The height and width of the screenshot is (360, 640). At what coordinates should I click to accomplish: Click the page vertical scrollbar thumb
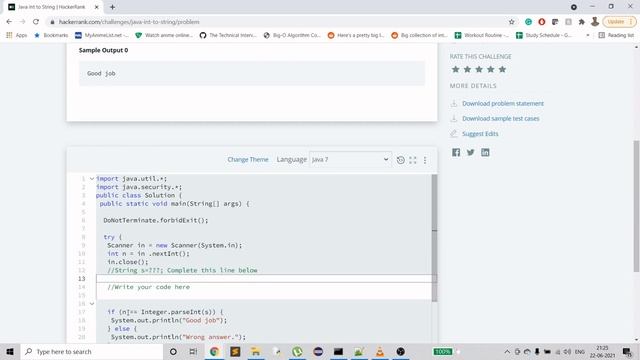pos(636,206)
